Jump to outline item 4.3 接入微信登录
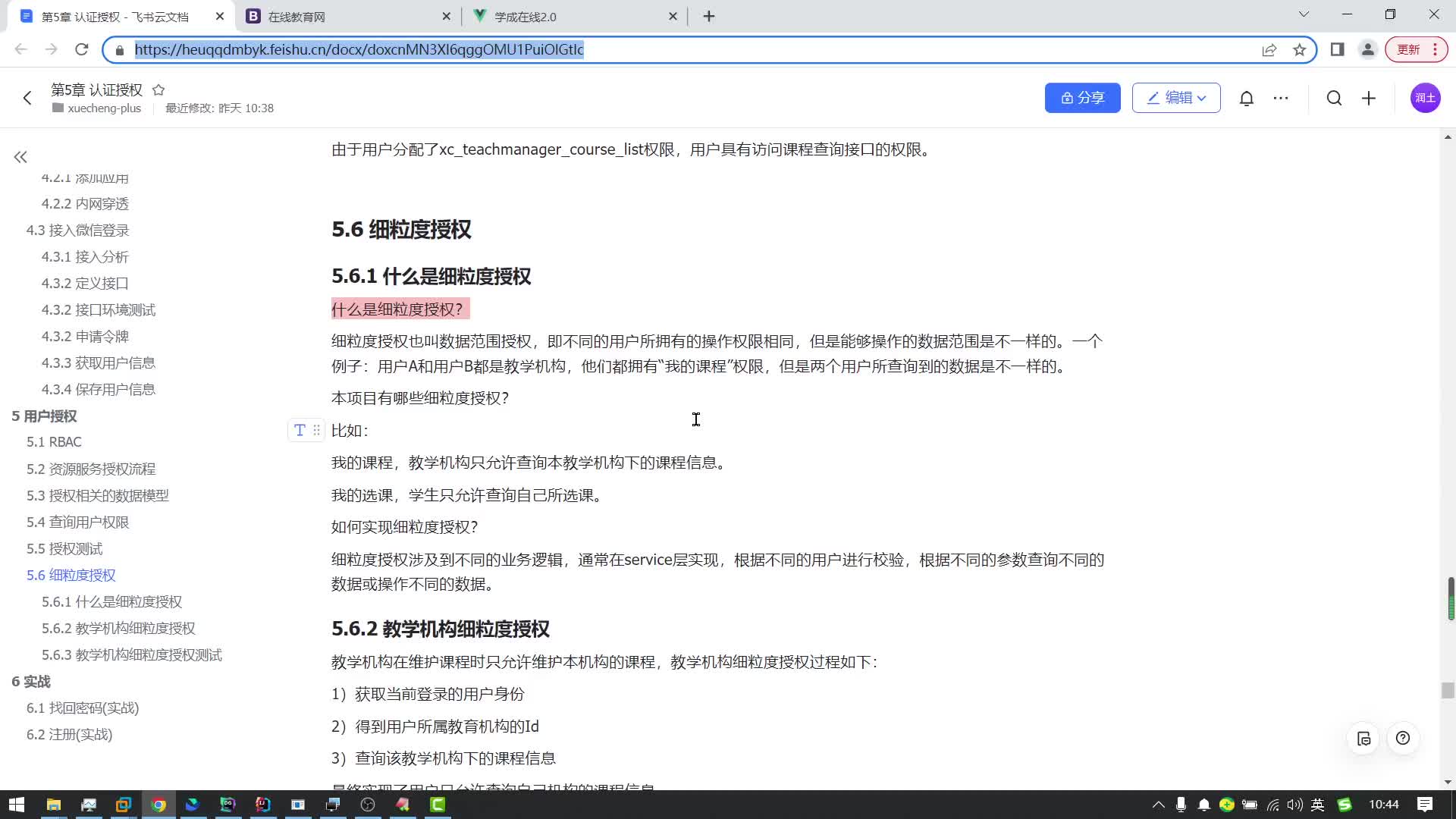 (78, 231)
